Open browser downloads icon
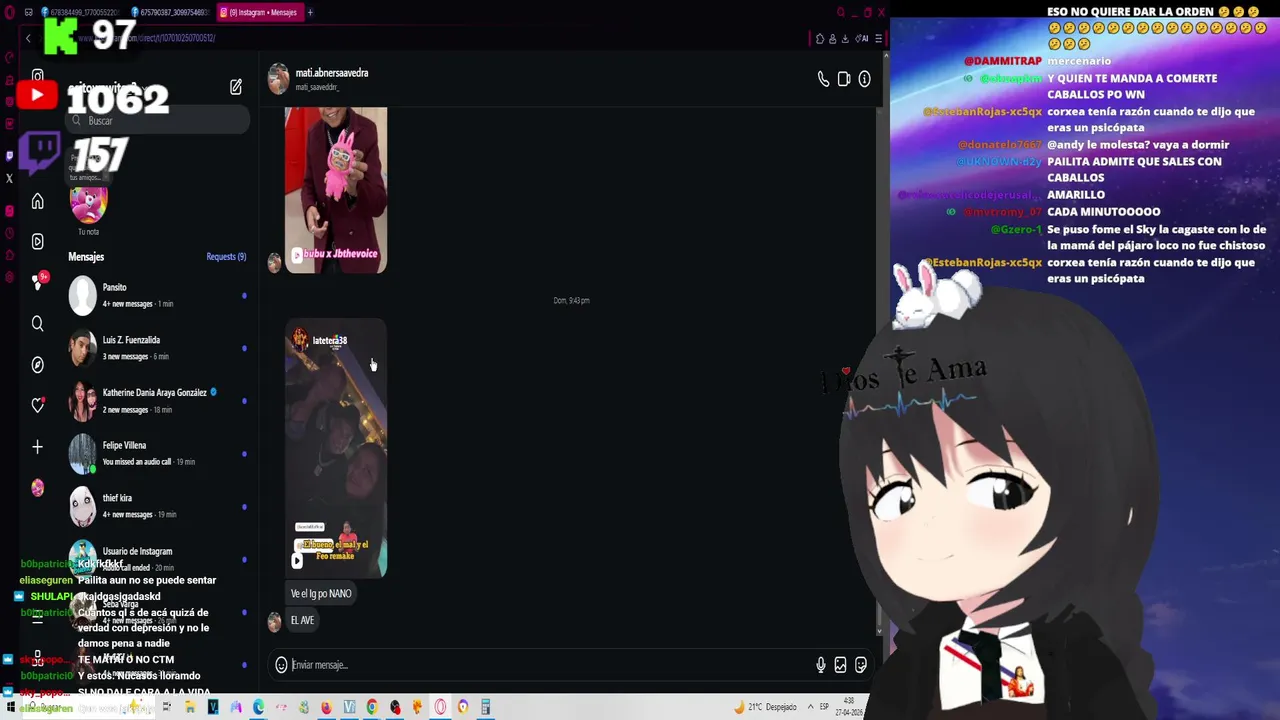Viewport: 1280px width, 720px height. pos(845,39)
